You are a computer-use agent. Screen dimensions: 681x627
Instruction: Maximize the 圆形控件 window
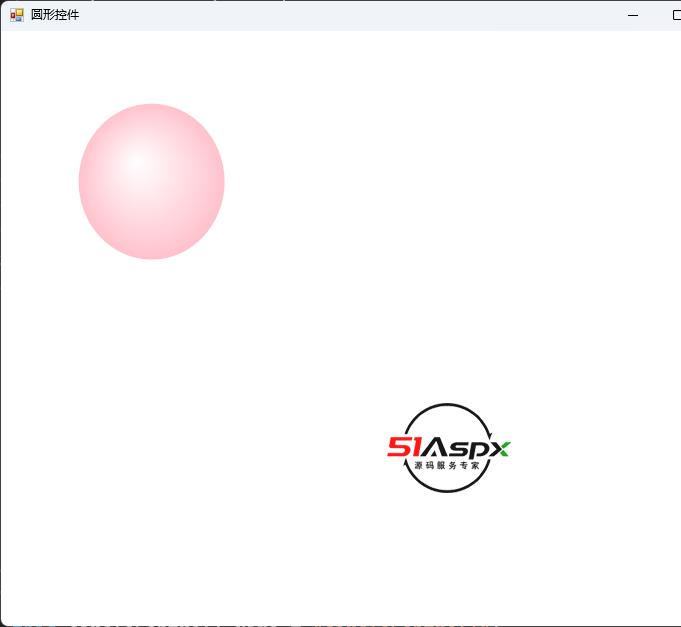pos(676,15)
